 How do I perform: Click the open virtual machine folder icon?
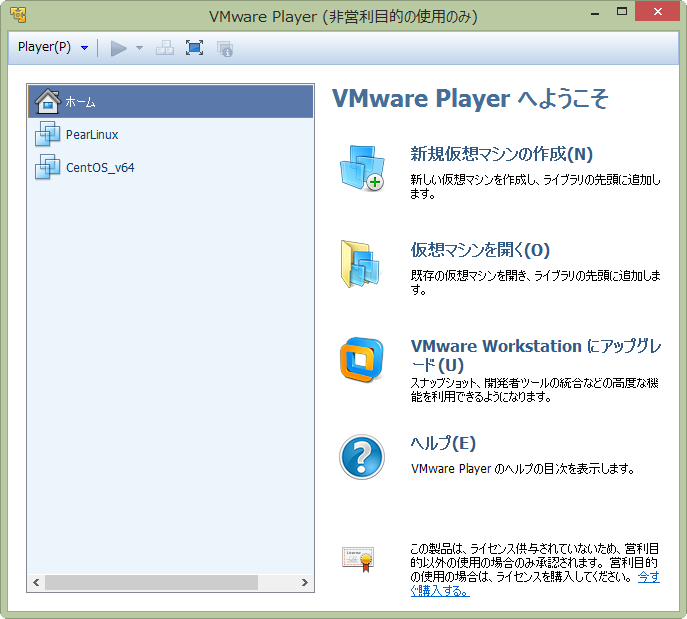[360, 264]
